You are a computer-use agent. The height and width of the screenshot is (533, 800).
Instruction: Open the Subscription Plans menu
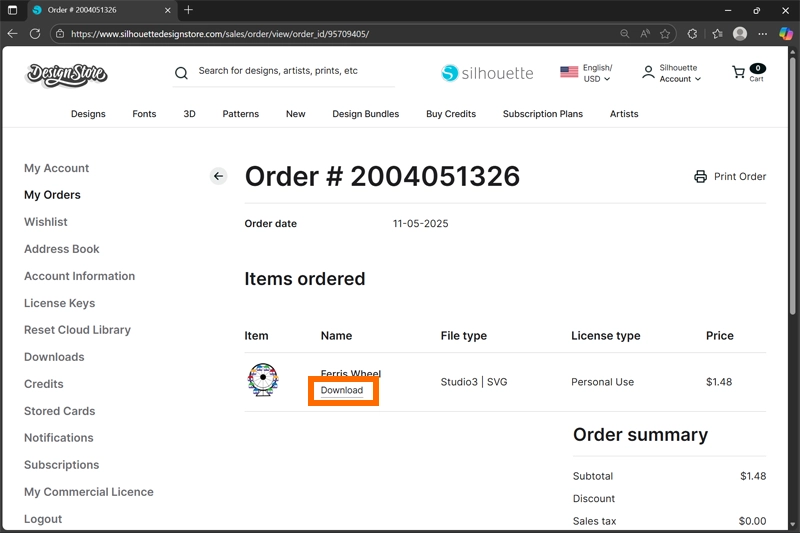pyautogui.click(x=542, y=114)
